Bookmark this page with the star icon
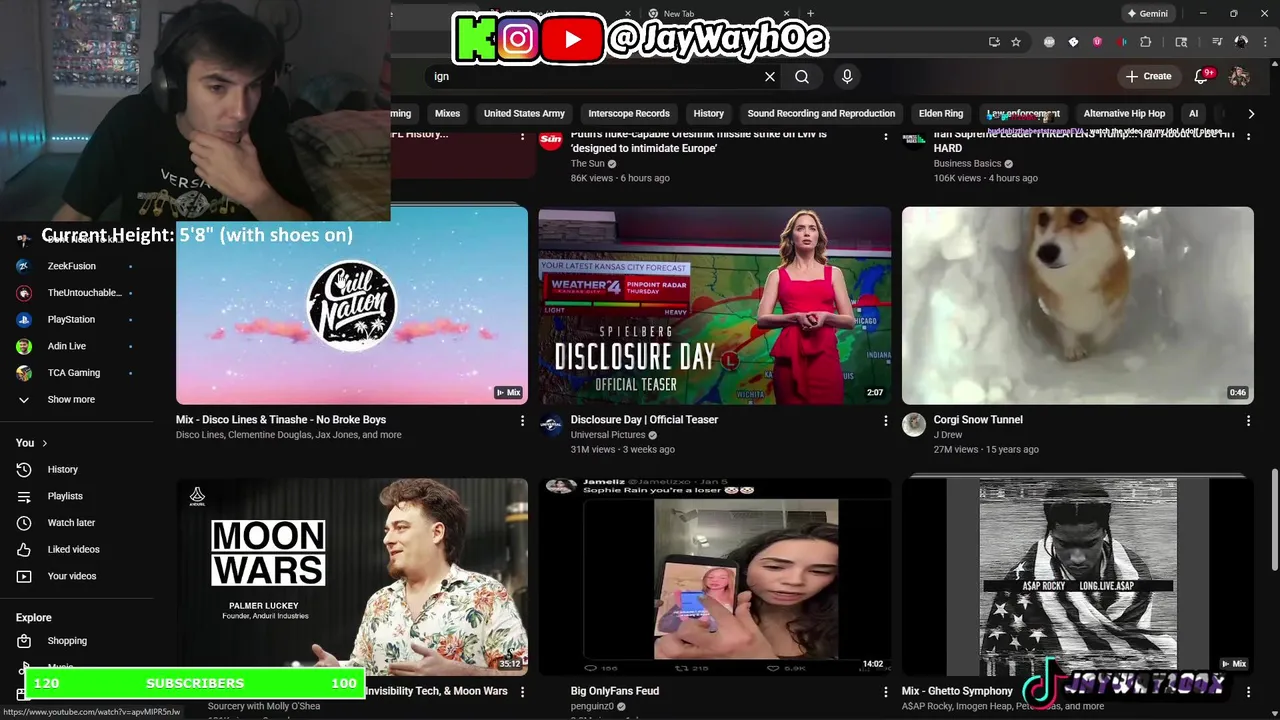Screen dimensions: 1280x720 (1016, 42)
